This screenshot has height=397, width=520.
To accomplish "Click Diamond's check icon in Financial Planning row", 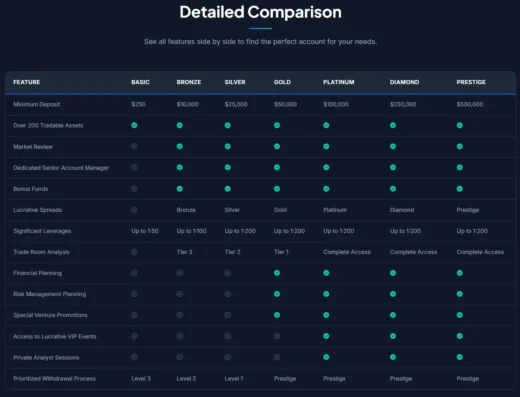I will (x=393, y=273).
